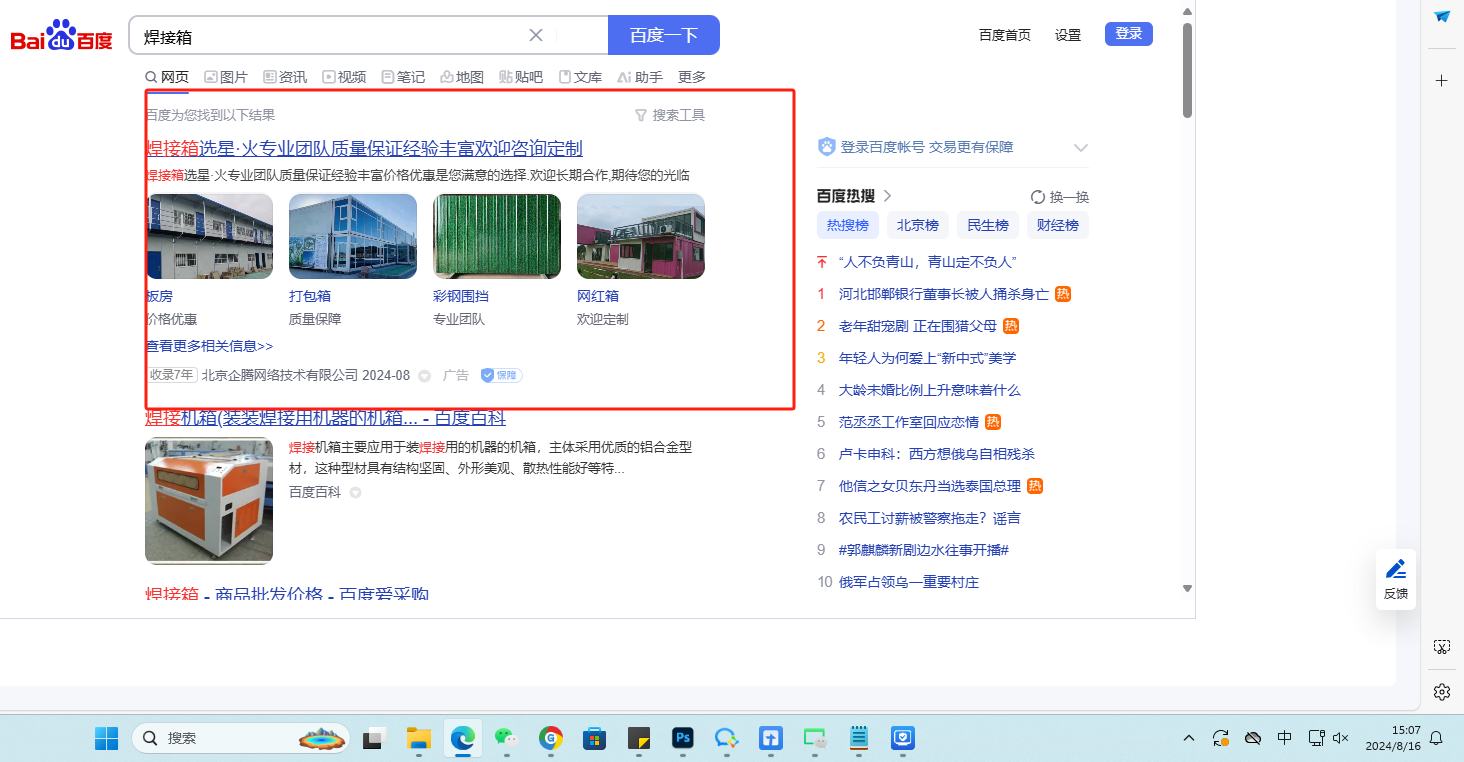Open Photoshop from the taskbar
Screen dimensions: 1464x762
684,739
